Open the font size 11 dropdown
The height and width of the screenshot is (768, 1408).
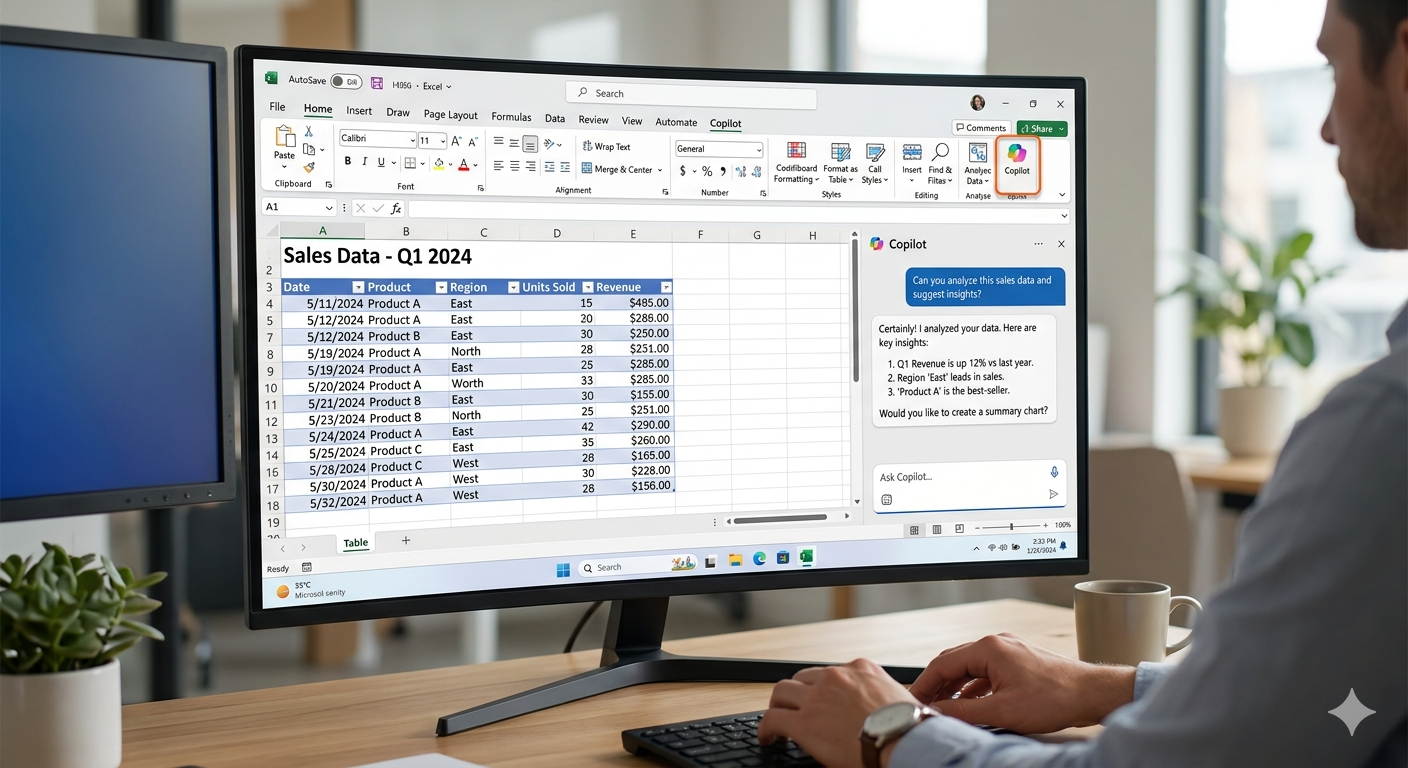pos(442,141)
